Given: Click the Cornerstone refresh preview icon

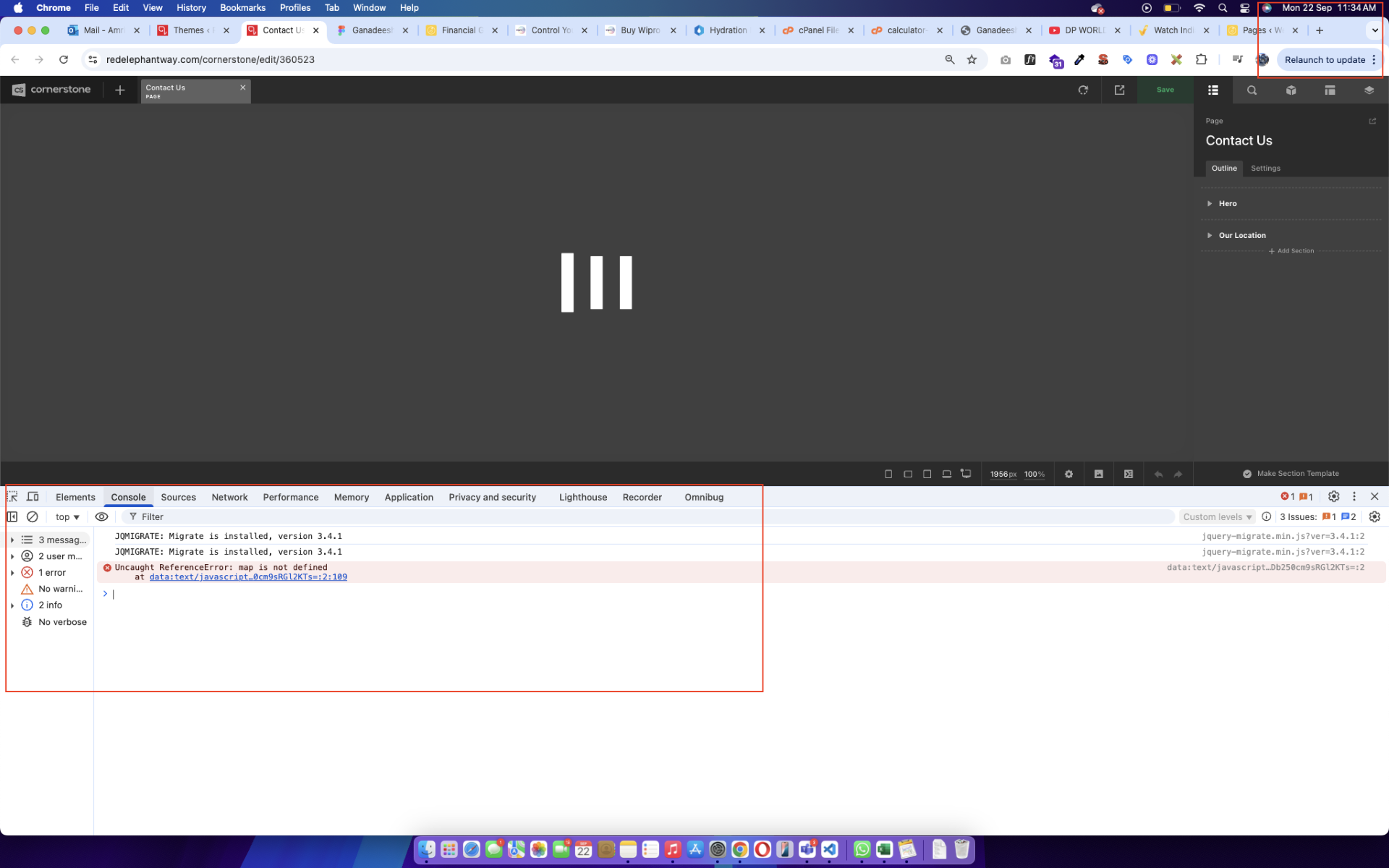Looking at the screenshot, I should 1083,90.
